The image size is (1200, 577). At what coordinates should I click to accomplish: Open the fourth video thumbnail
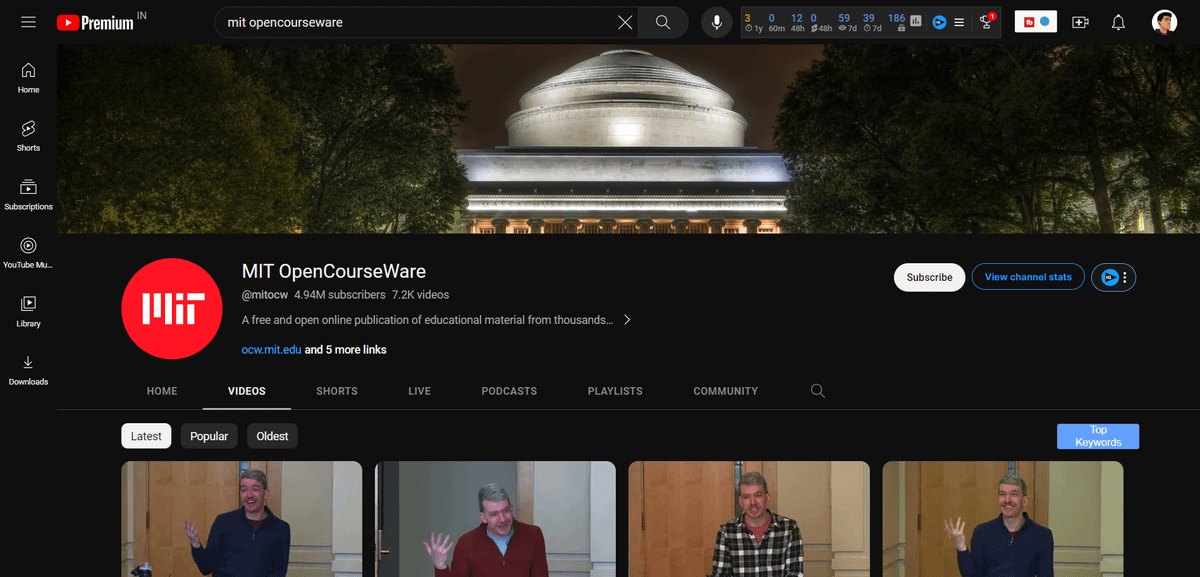pos(1003,519)
